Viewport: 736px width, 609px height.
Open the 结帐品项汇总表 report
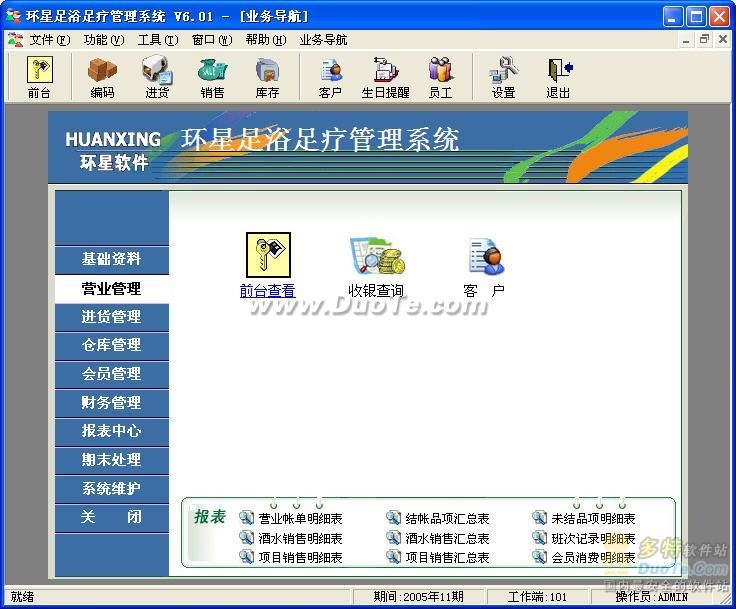pyautogui.click(x=447, y=518)
